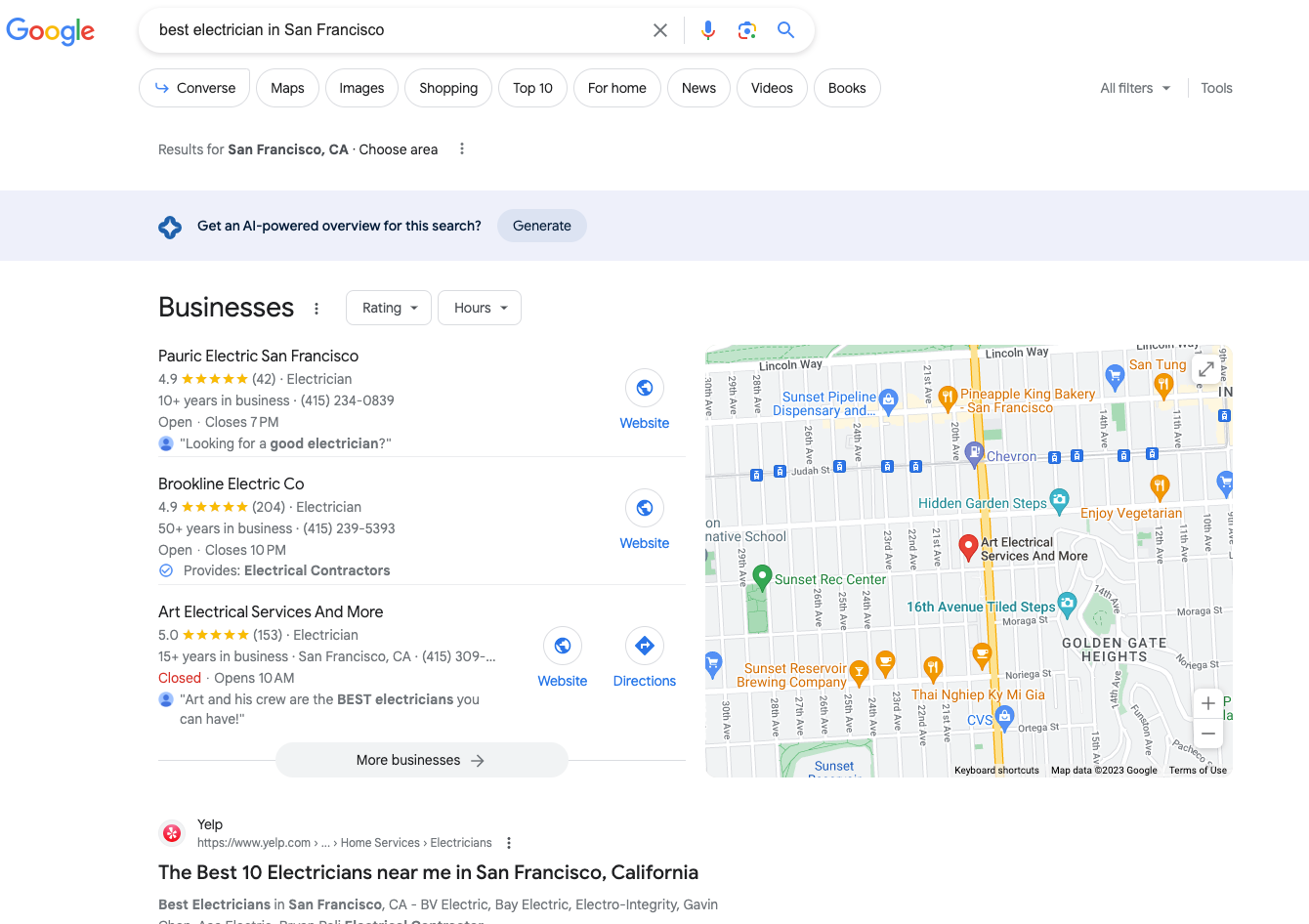1309x924 pixels.
Task: Select the News tab
Action: tap(698, 88)
